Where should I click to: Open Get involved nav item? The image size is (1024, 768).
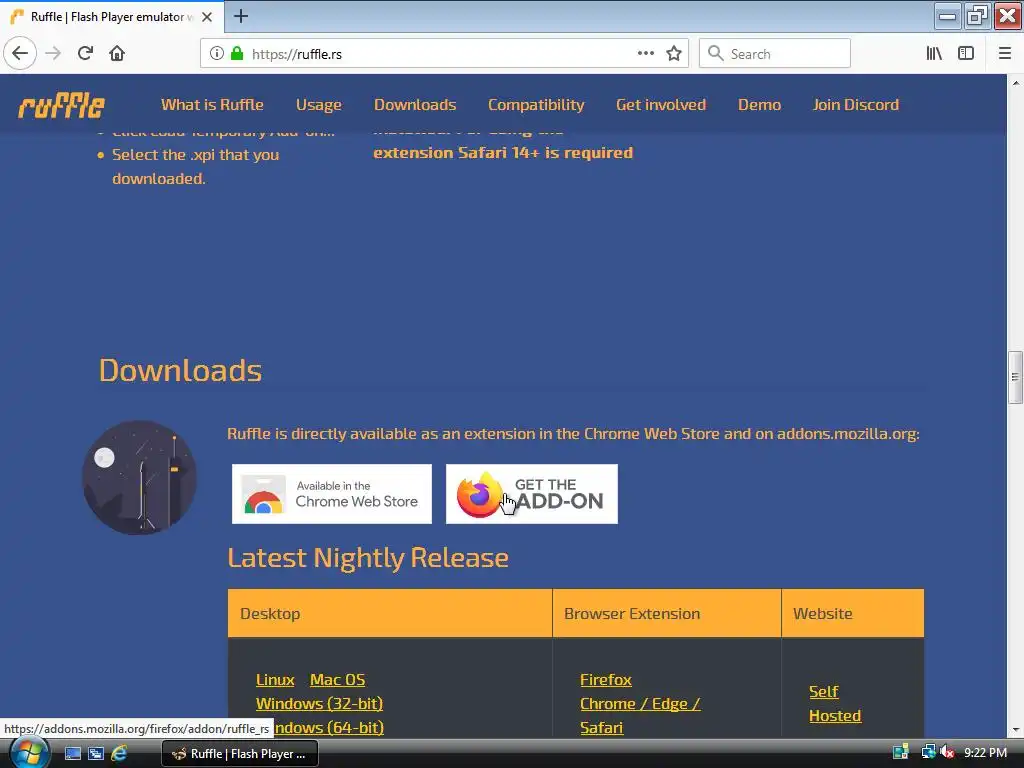coord(661,104)
